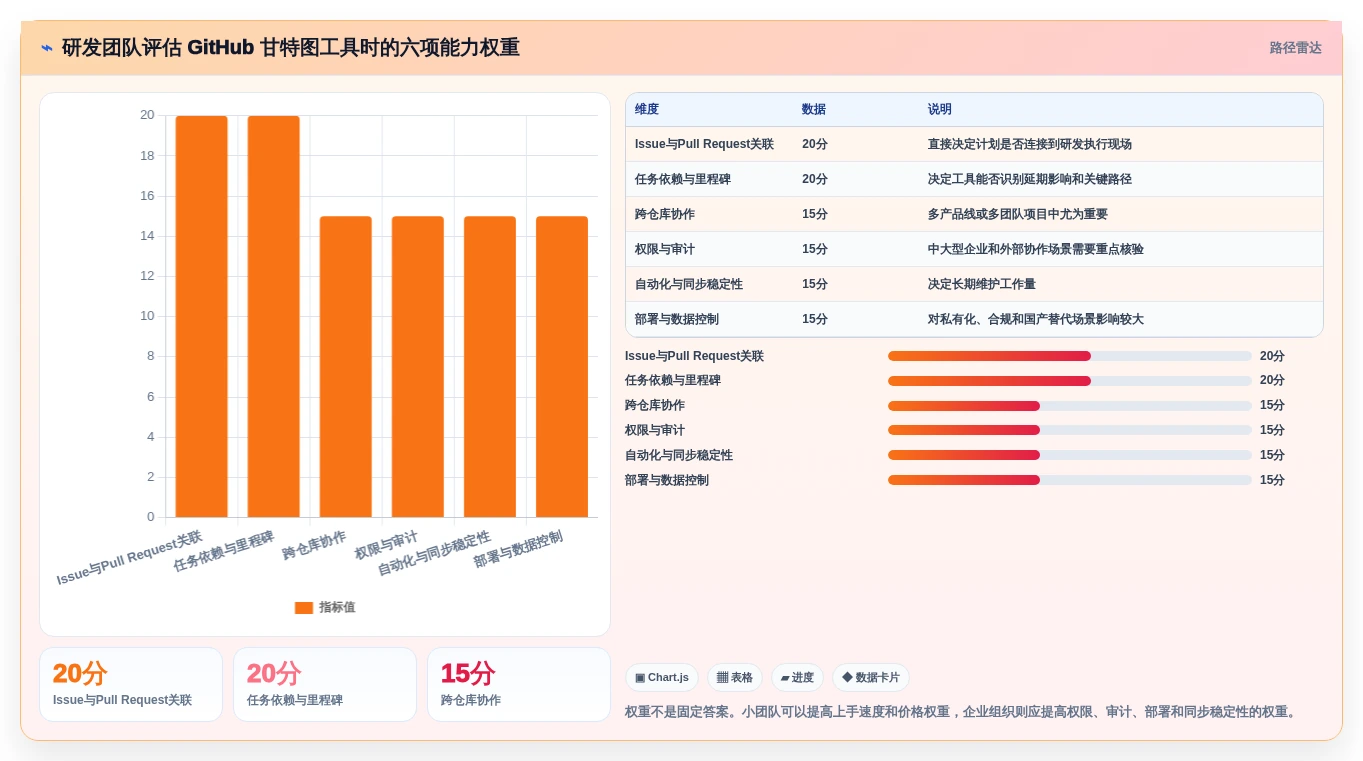This screenshot has height=761, width=1363.
Task: Click the 权重不是固定答案 footer note
Action: click(x=962, y=712)
